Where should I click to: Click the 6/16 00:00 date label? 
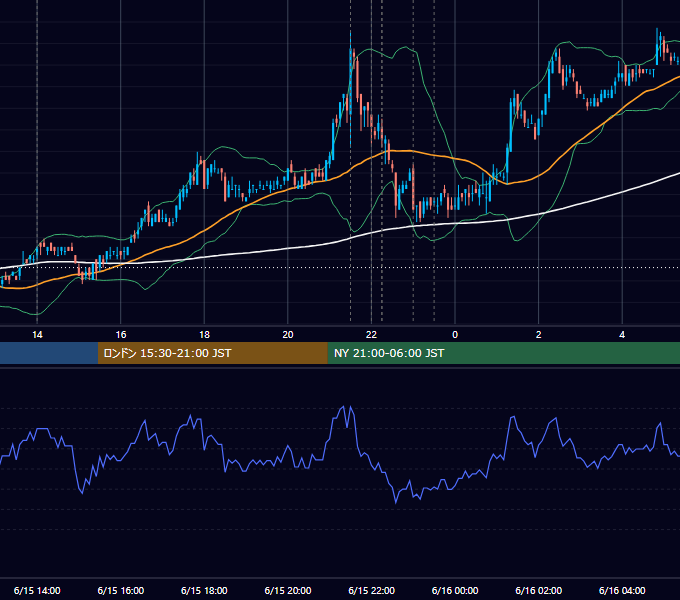(455, 590)
